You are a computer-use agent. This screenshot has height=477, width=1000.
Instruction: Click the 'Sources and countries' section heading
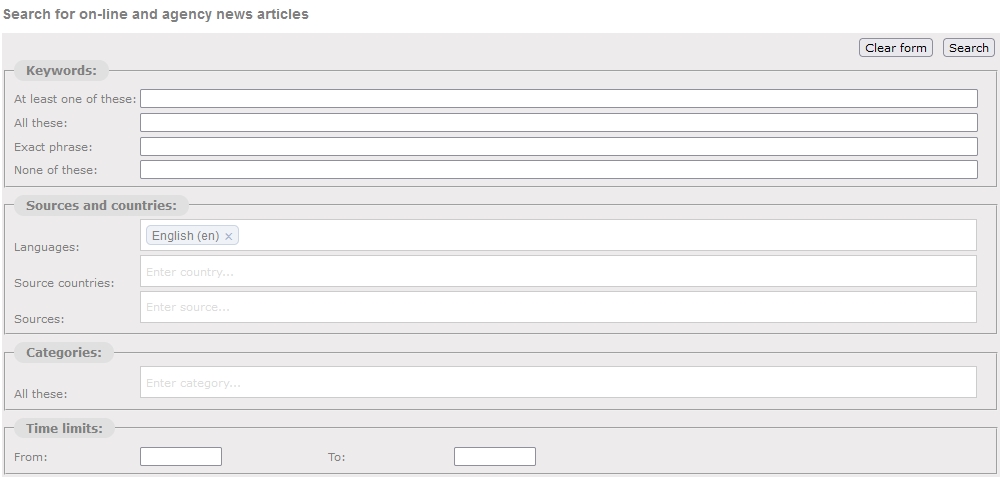point(101,205)
